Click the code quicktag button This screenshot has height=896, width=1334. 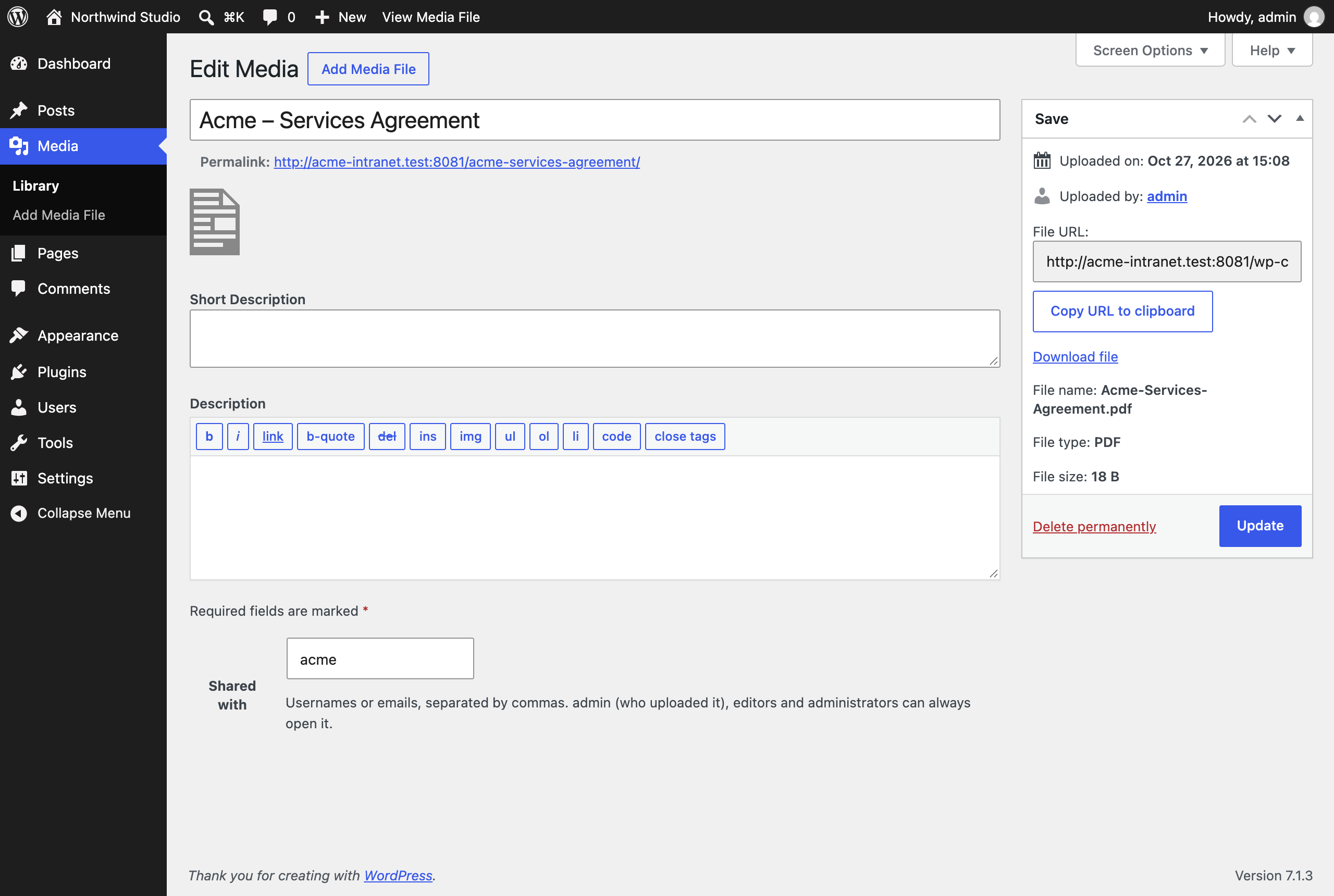(x=616, y=437)
